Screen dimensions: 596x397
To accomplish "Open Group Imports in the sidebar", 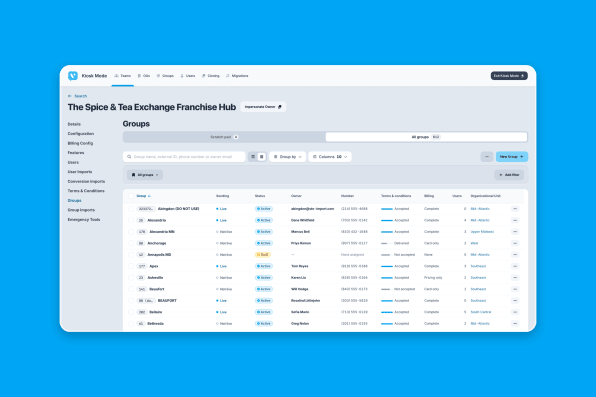I will pos(81,210).
